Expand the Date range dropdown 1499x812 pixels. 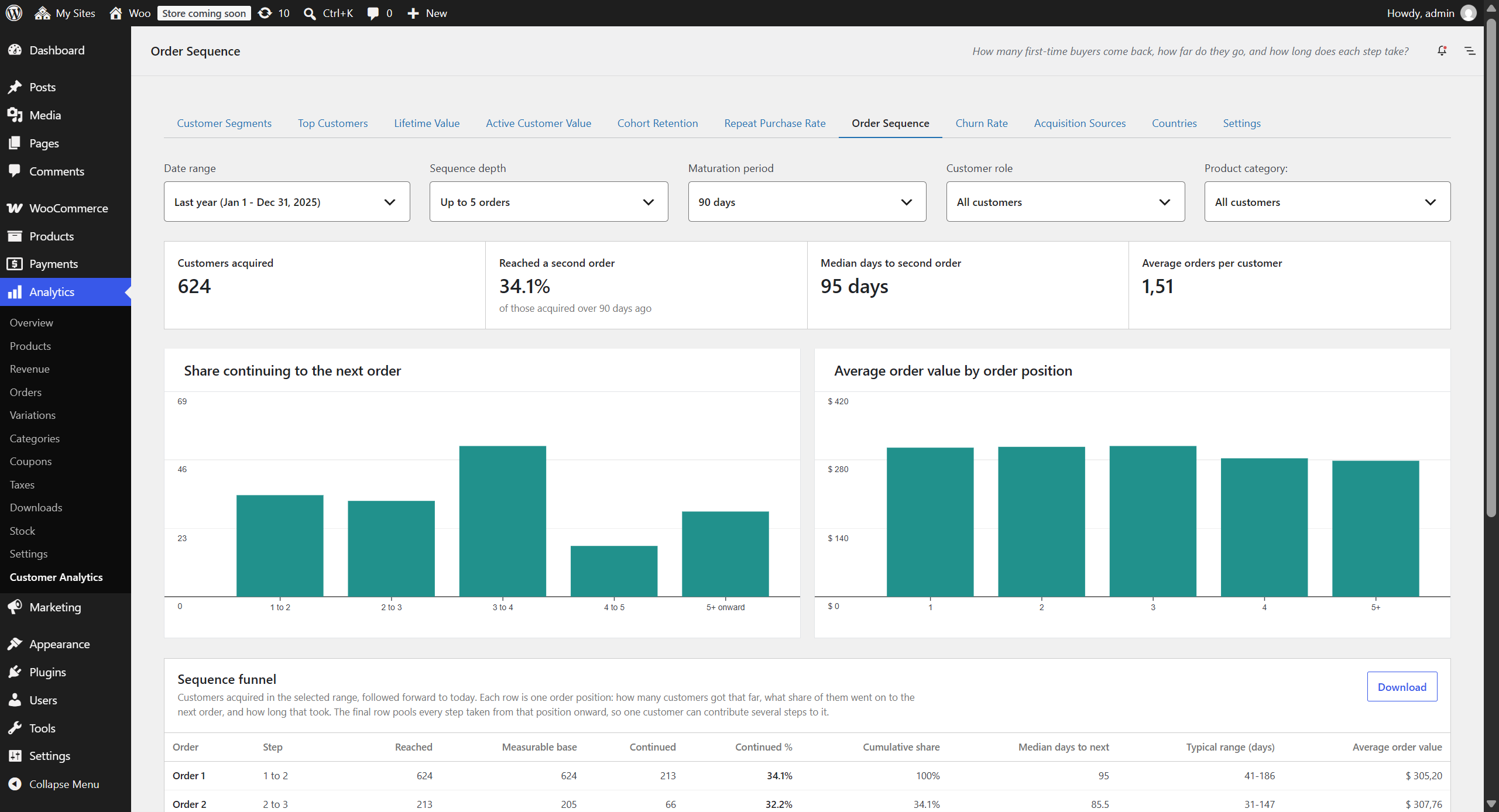pos(287,202)
